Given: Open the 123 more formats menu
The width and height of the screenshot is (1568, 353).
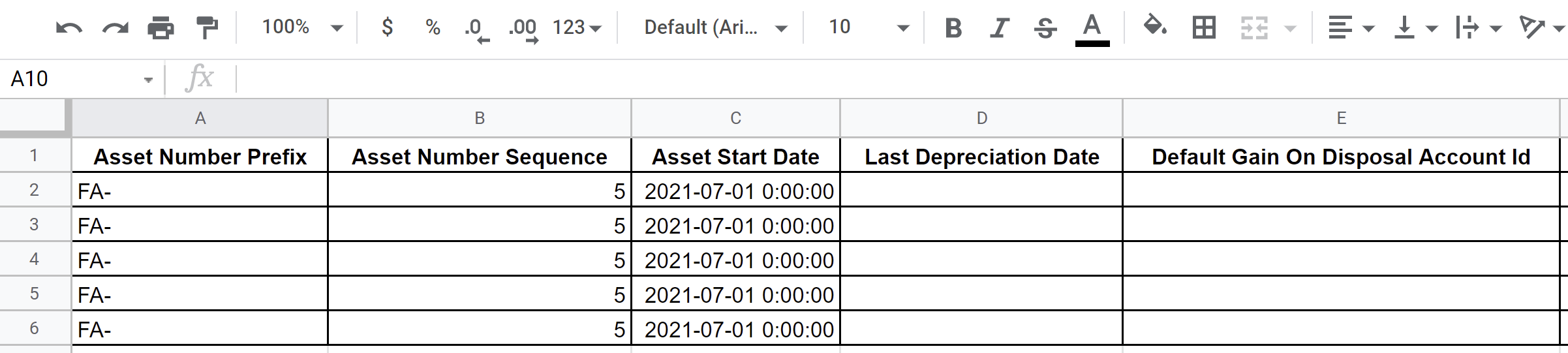Looking at the screenshot, I should (x=577, y=27).
